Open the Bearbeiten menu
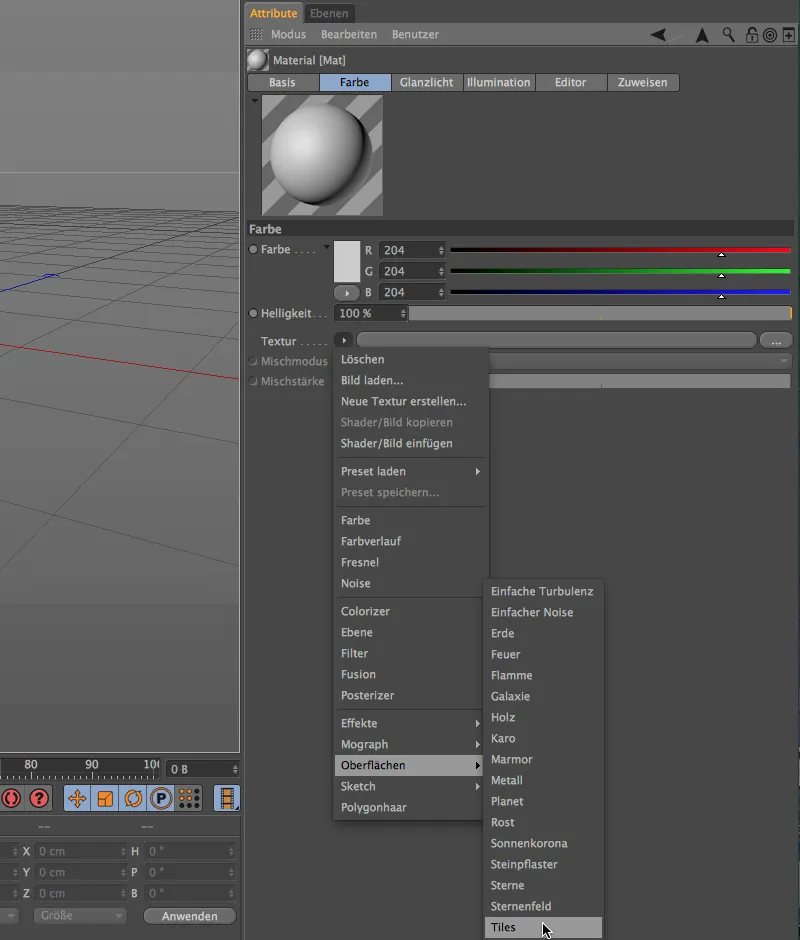Viewport: 800px width, 940px height. [x=349, y=34]
